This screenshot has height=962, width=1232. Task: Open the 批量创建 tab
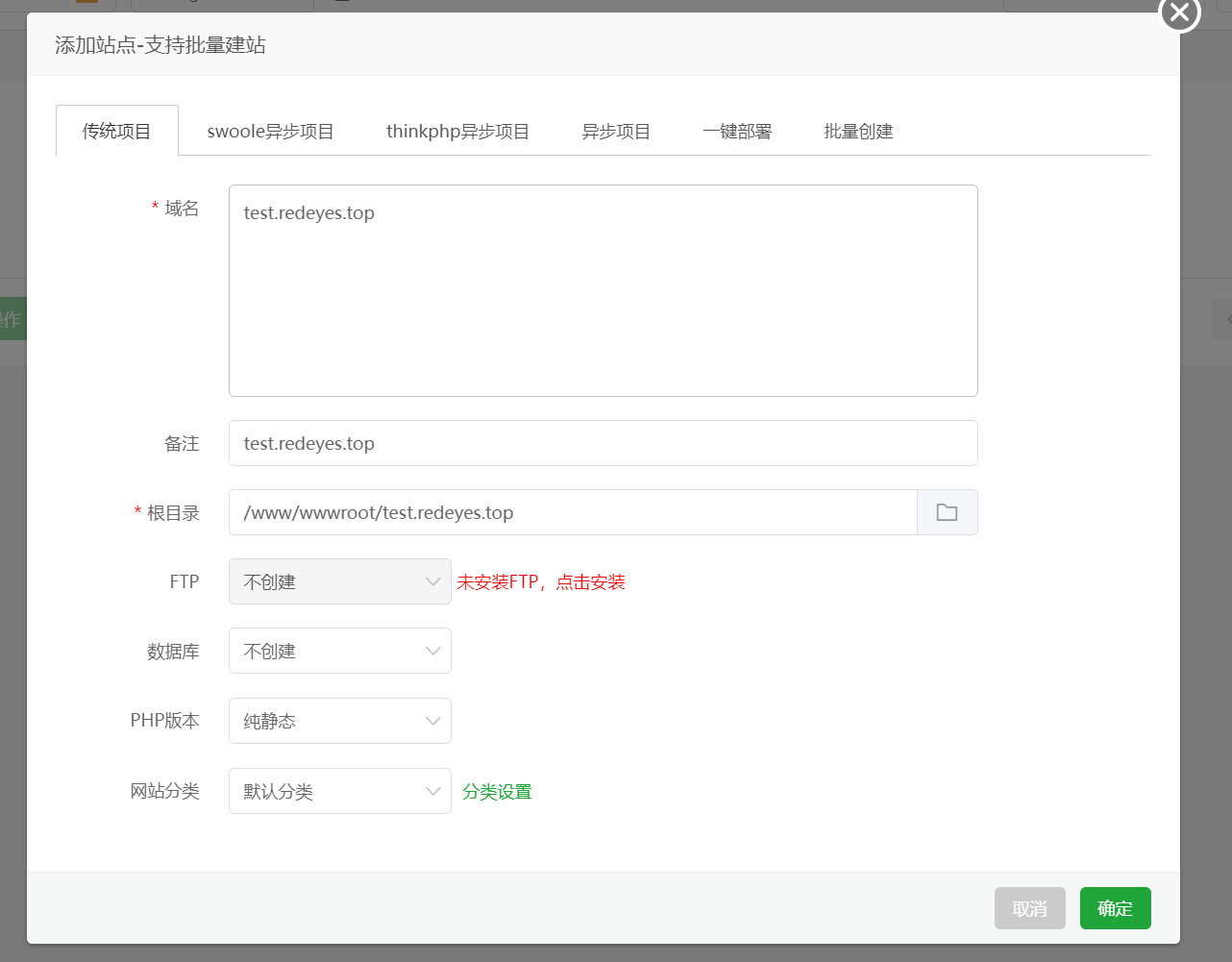[858, 132]
